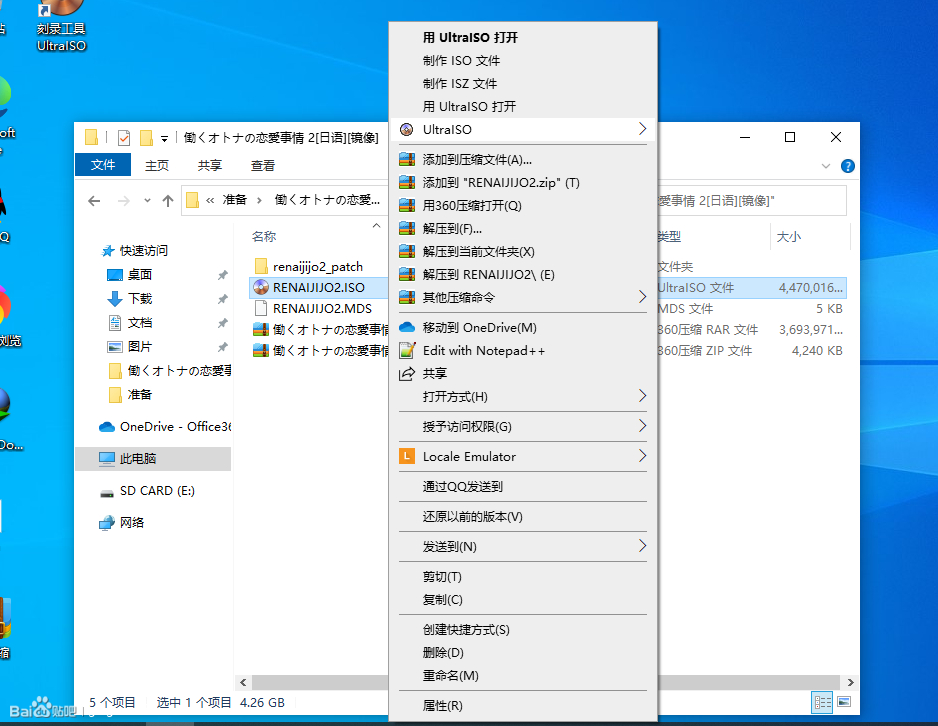Open '文档' in quick access
This screenshot has width=938, height=726.
coord(139,323)
